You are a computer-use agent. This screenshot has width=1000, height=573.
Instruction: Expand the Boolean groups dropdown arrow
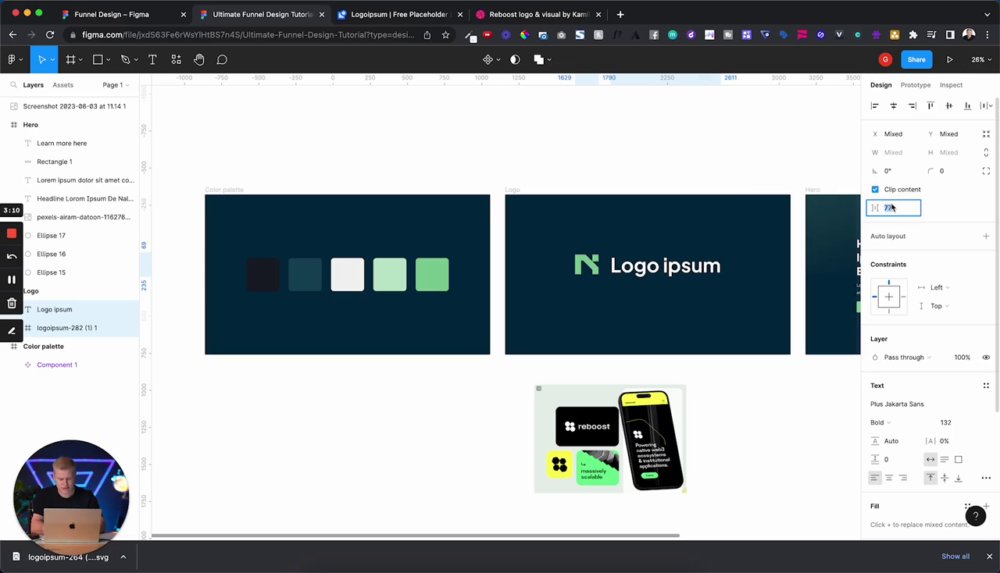549,59
